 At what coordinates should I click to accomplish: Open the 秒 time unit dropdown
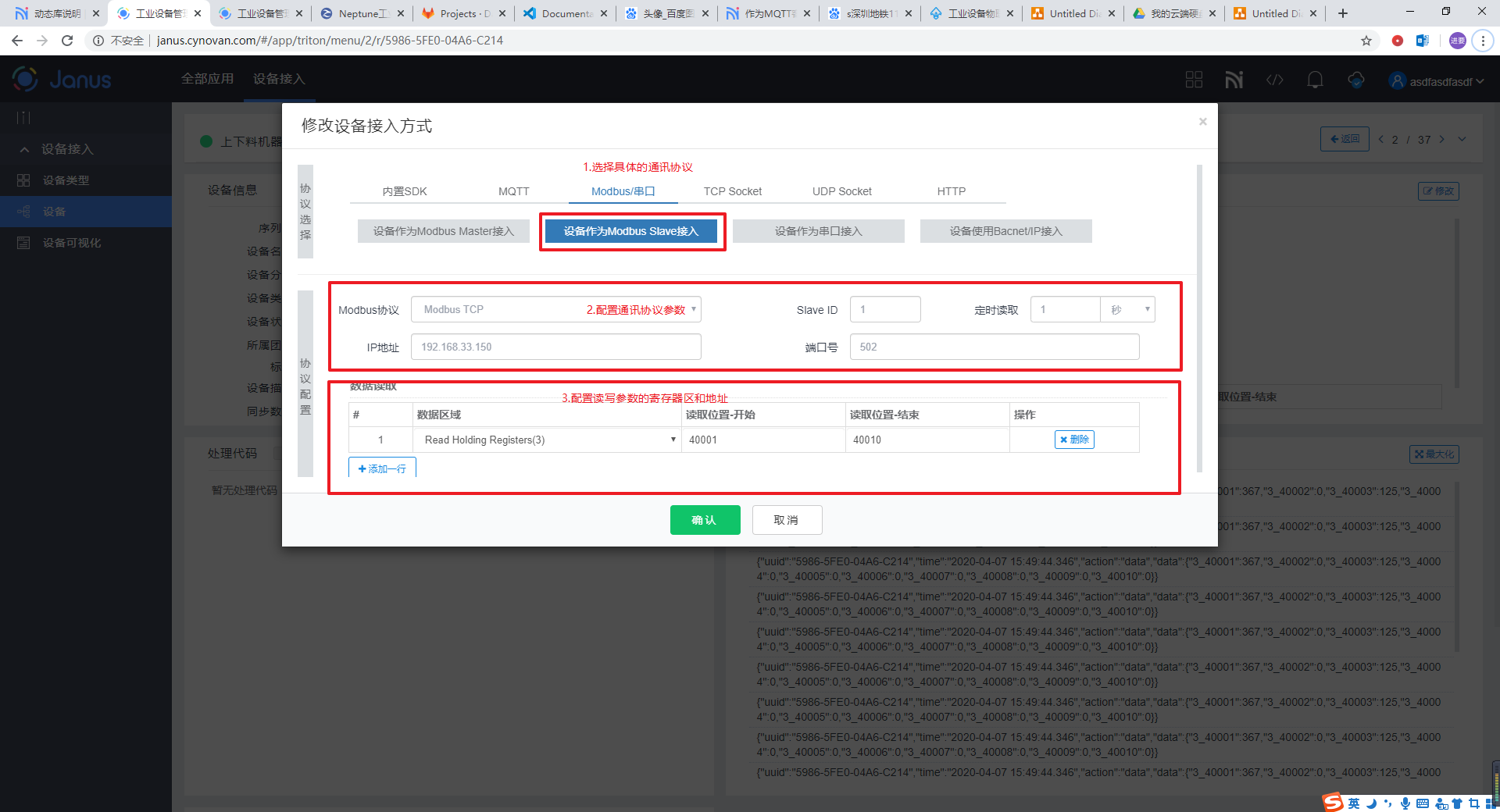[x=1127, y=309]
